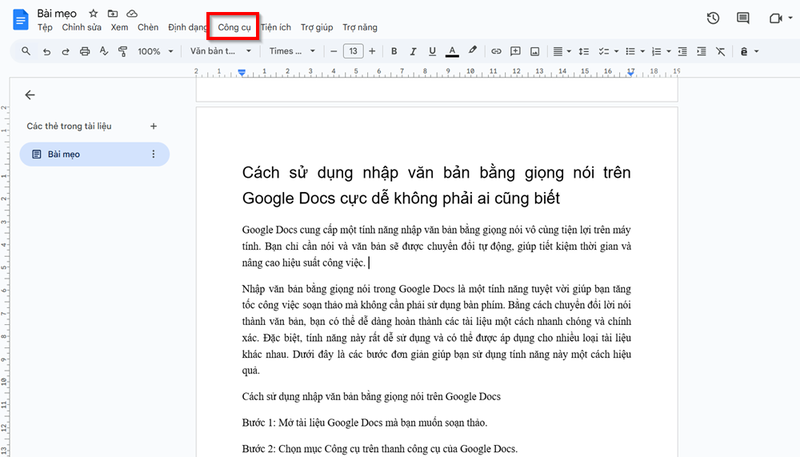Viewport: 800px width, 457px height.
Task: Open the Tệp menu
Action: (45, 27)
